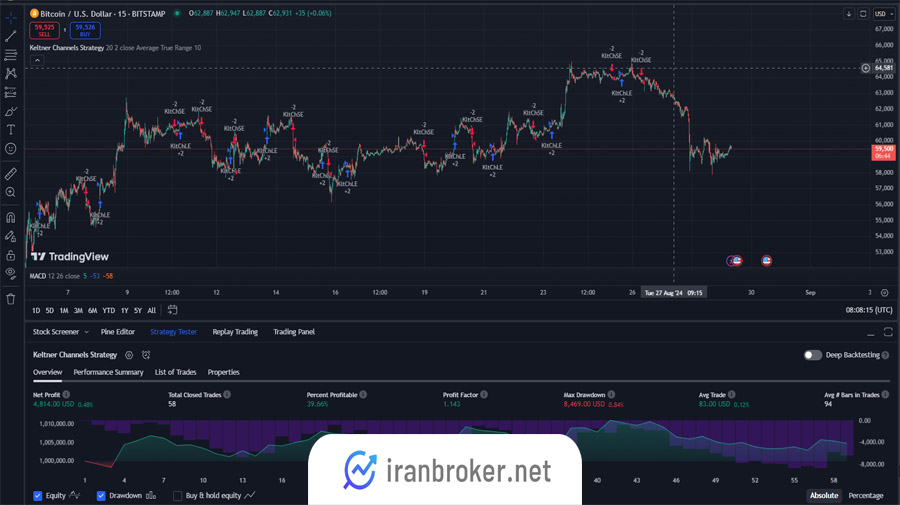Enable the Buy & hold equity checkbox
The width and height of the screenshot is (900, 505).
coord(177,496)
